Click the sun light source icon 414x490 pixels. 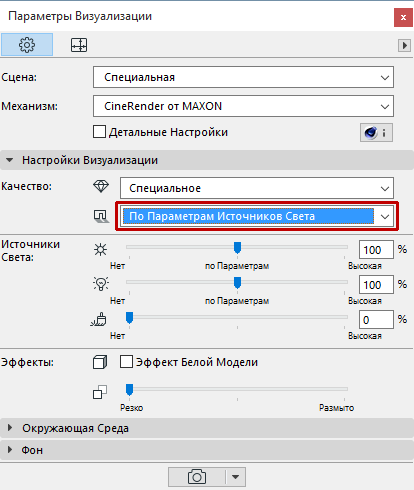click(100, 249)
